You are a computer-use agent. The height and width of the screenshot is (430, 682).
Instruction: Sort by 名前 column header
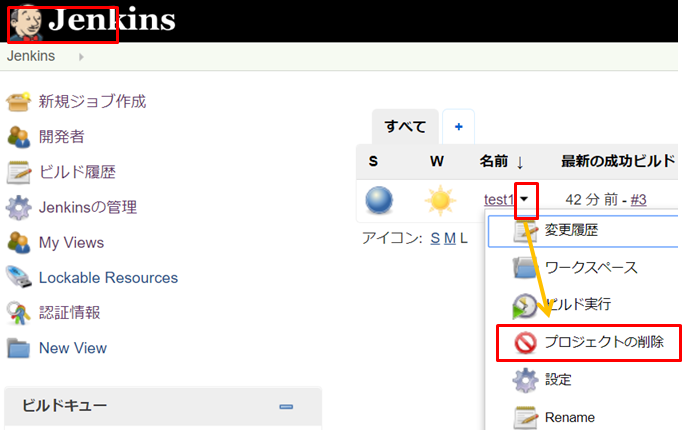pyautogui.click(x=501, y=162)
